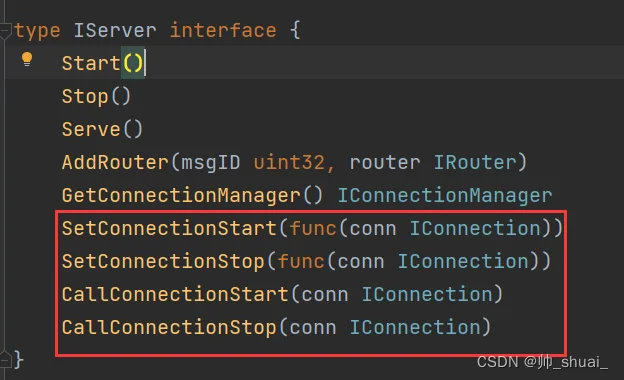Click the IServer type name
The image size is (624, 380).
click(115, 30)
